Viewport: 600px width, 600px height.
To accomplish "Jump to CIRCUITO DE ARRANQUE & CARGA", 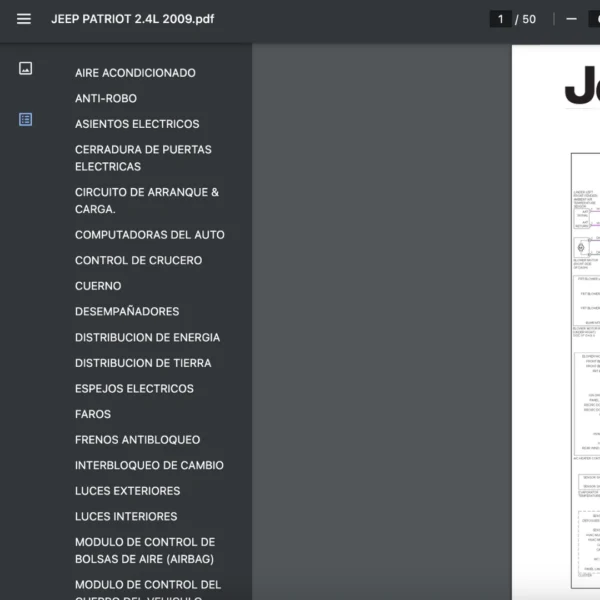I will pos(147,201).
